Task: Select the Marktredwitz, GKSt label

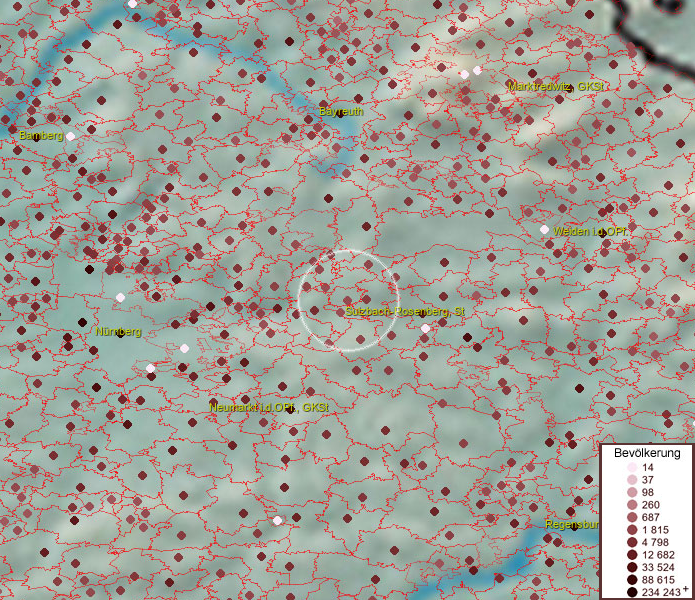Action: coord(556,86)
